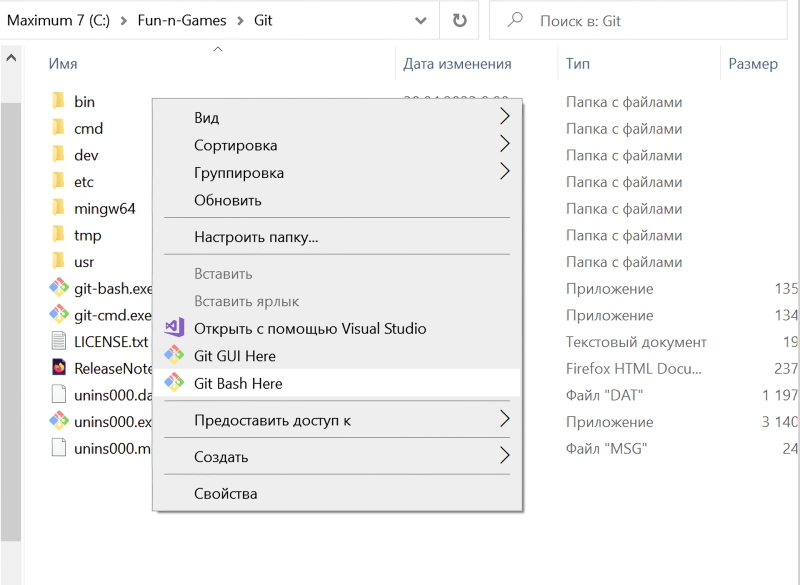
Task: Click the Firefox ReleaseNotes file icon
Action: (59, 368)
